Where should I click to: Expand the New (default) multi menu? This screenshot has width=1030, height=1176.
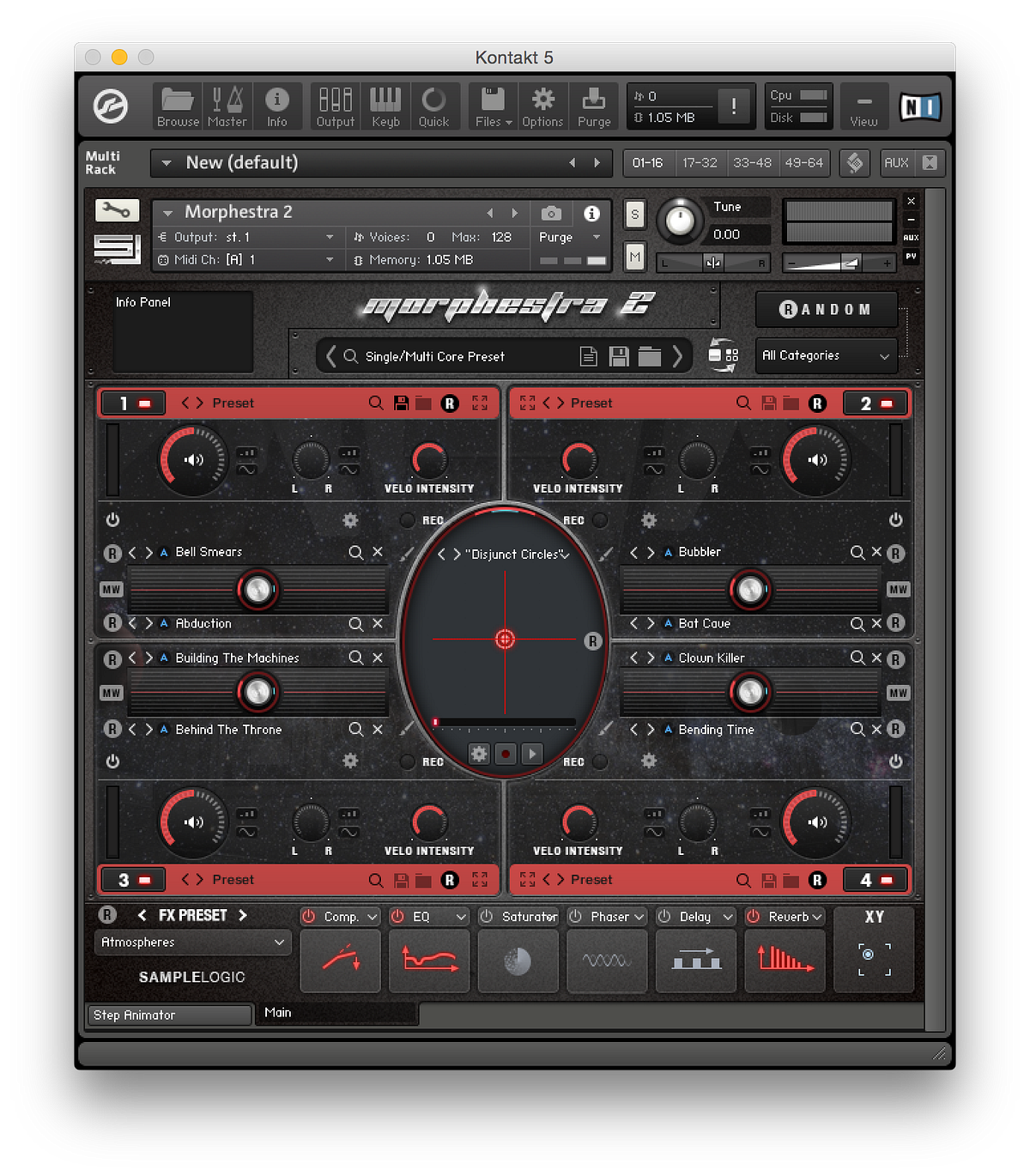coord(167,163)
